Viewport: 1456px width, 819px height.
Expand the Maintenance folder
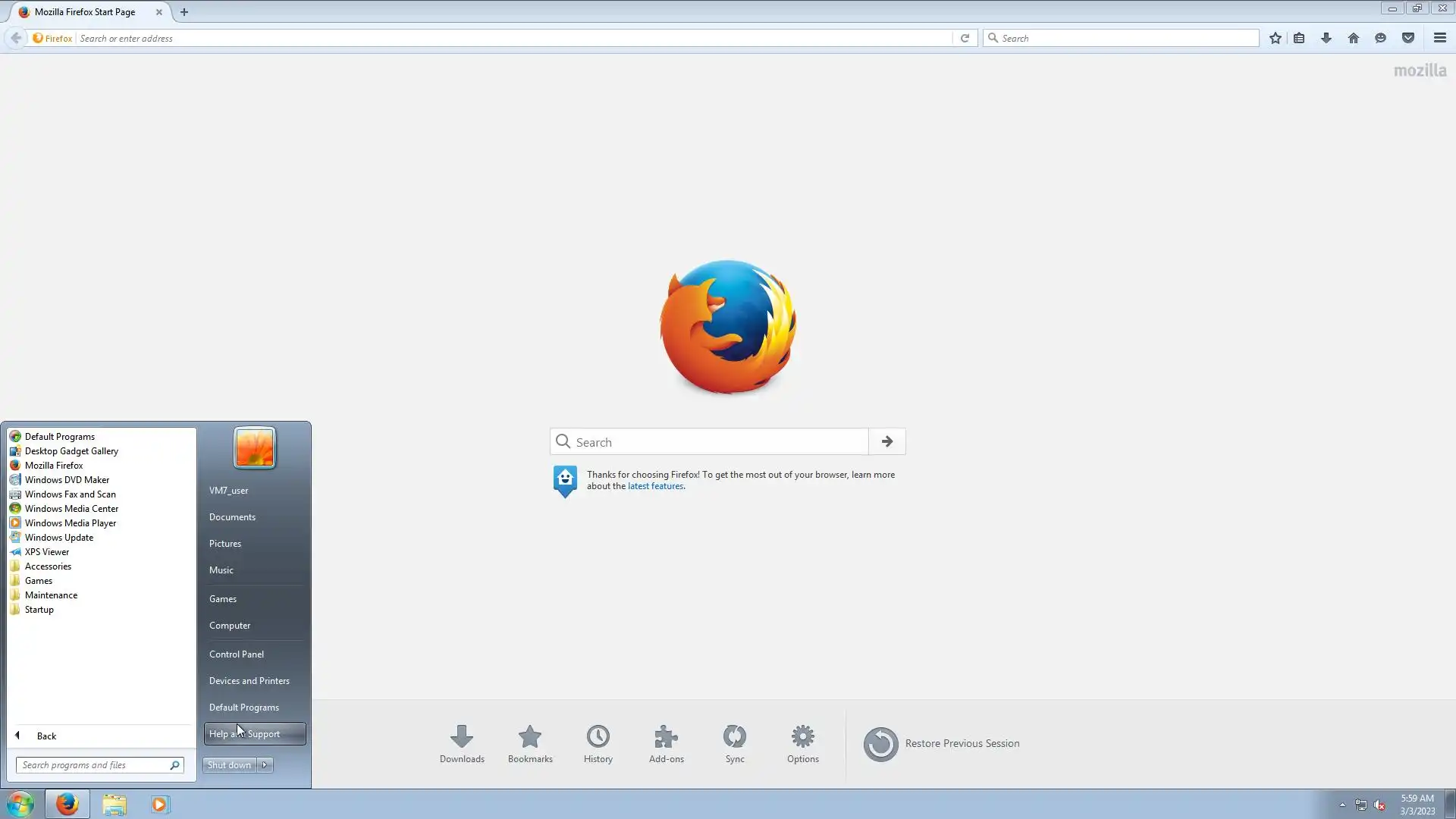pyautogui.click(x=51, y=595)
